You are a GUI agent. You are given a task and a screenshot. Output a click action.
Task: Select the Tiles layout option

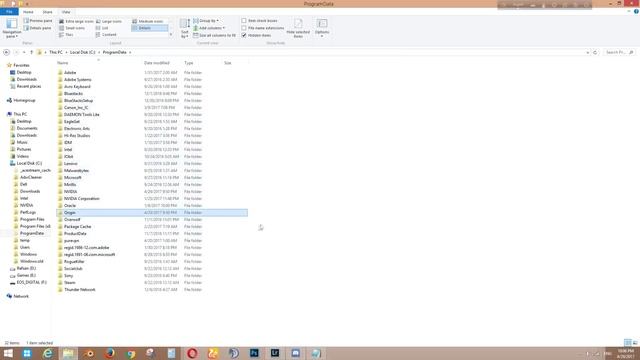67,35
